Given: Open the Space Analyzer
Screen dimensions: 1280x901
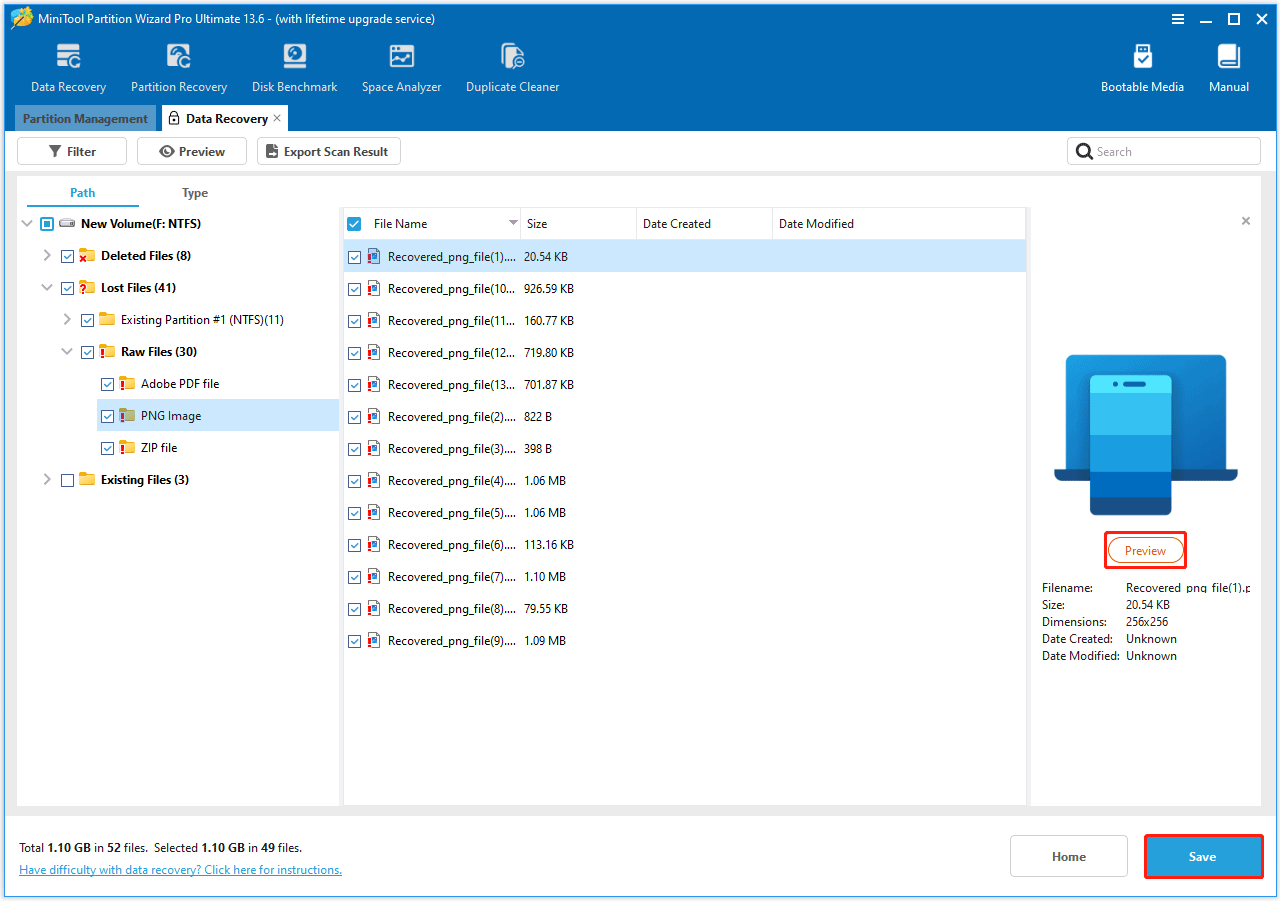Looking at the screenshot, I should (401, 65).
